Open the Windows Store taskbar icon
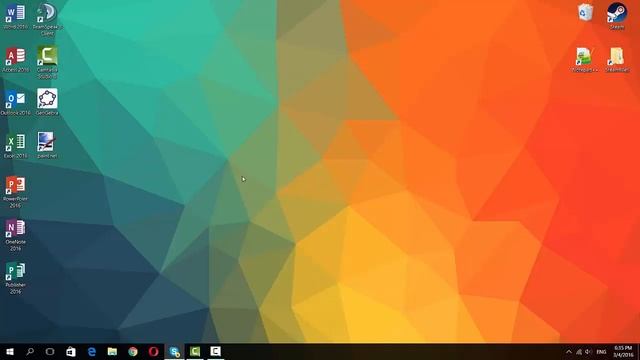 pyautogui.click(x=71, y=351)
